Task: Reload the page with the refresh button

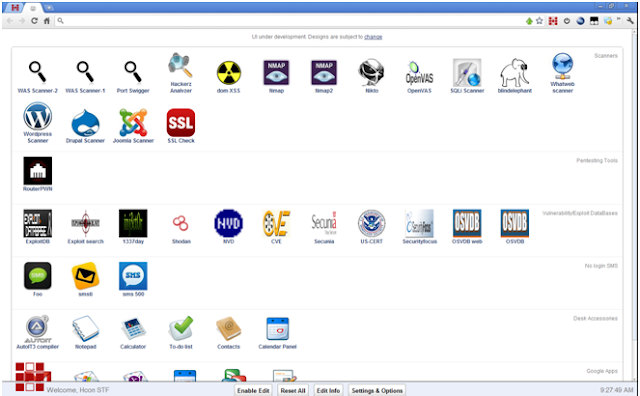Action: click(34, 20)
